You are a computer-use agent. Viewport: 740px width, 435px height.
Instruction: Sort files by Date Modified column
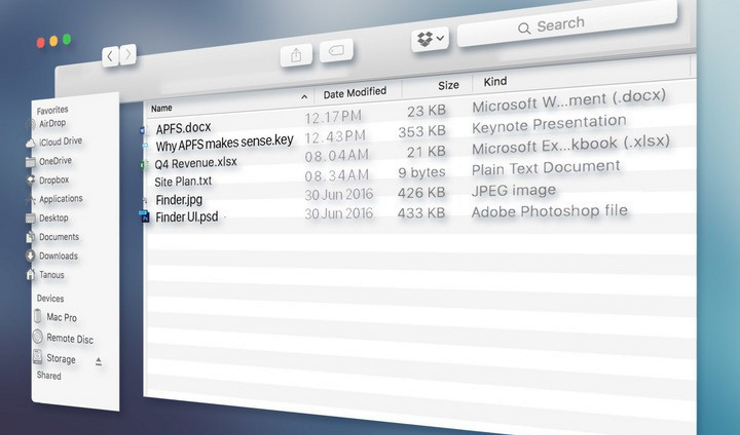(x=354, y=93)
